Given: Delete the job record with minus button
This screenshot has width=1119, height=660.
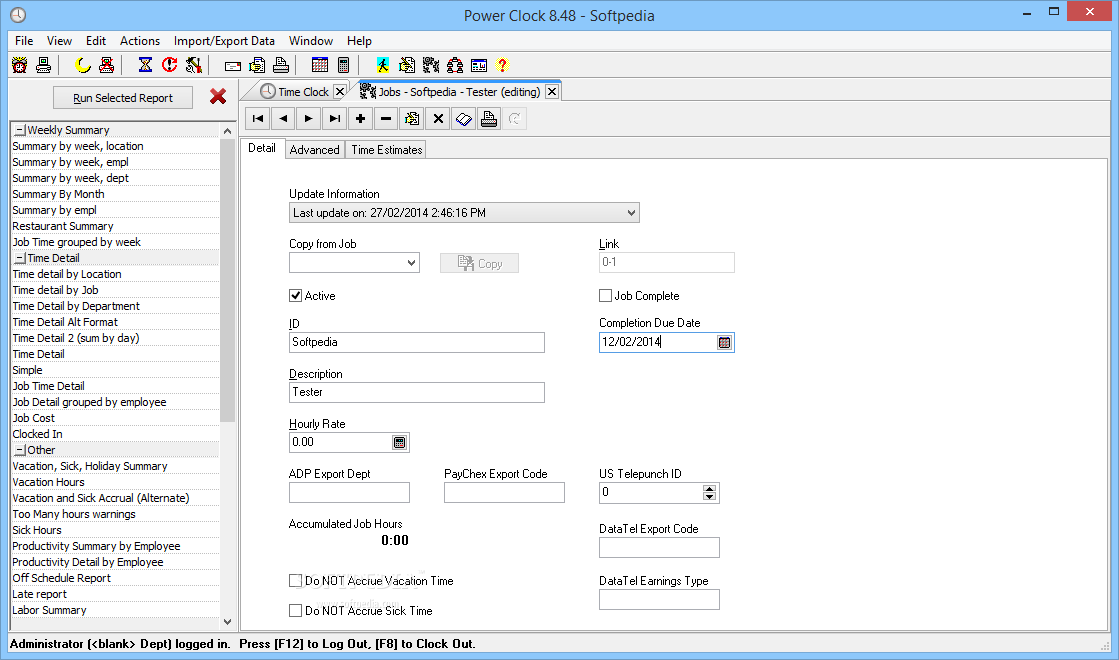Looking at the screenshot, I should pos(386,118).
